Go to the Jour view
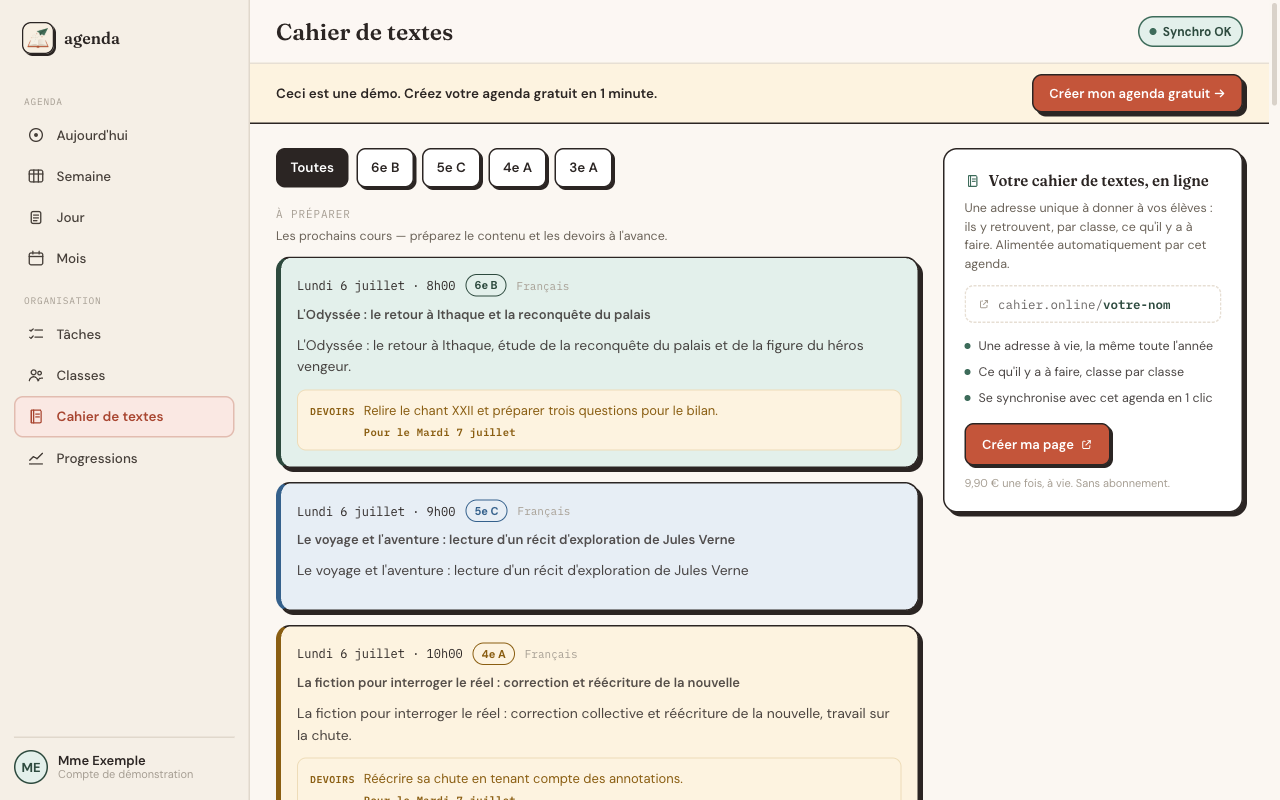The width and height of the screenshot is (1280, 800). tap(124, 217)
